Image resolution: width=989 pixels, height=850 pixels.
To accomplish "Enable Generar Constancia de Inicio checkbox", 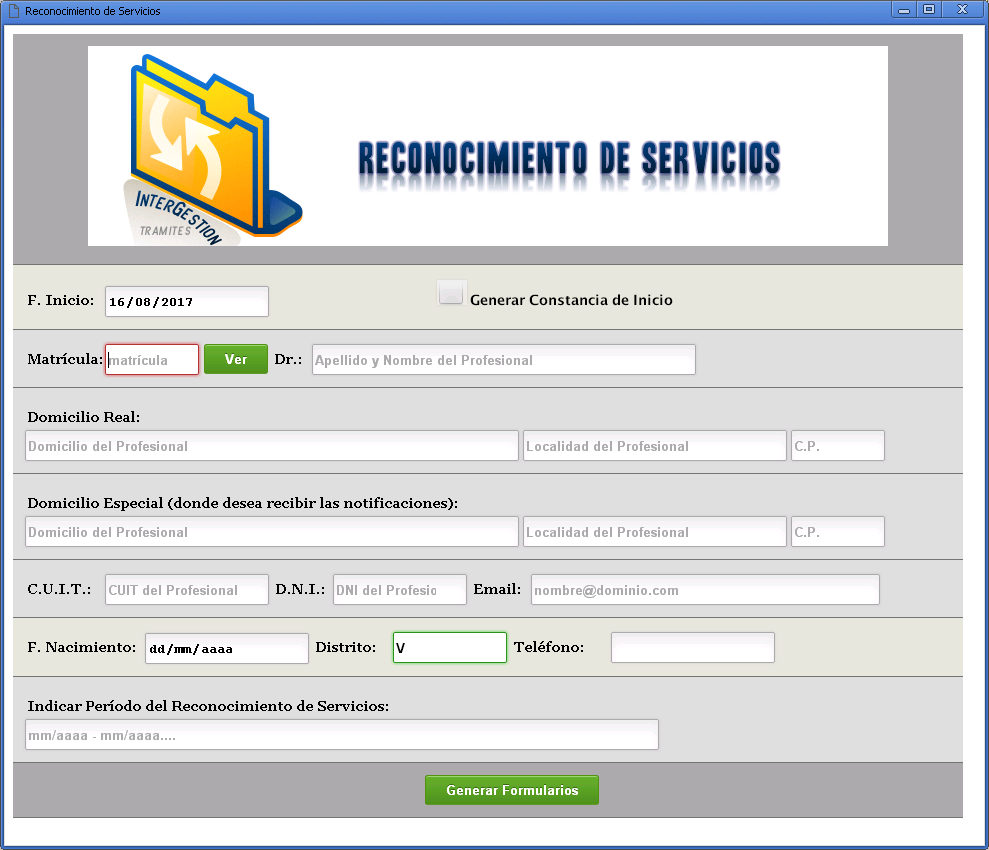I will 452,293.
